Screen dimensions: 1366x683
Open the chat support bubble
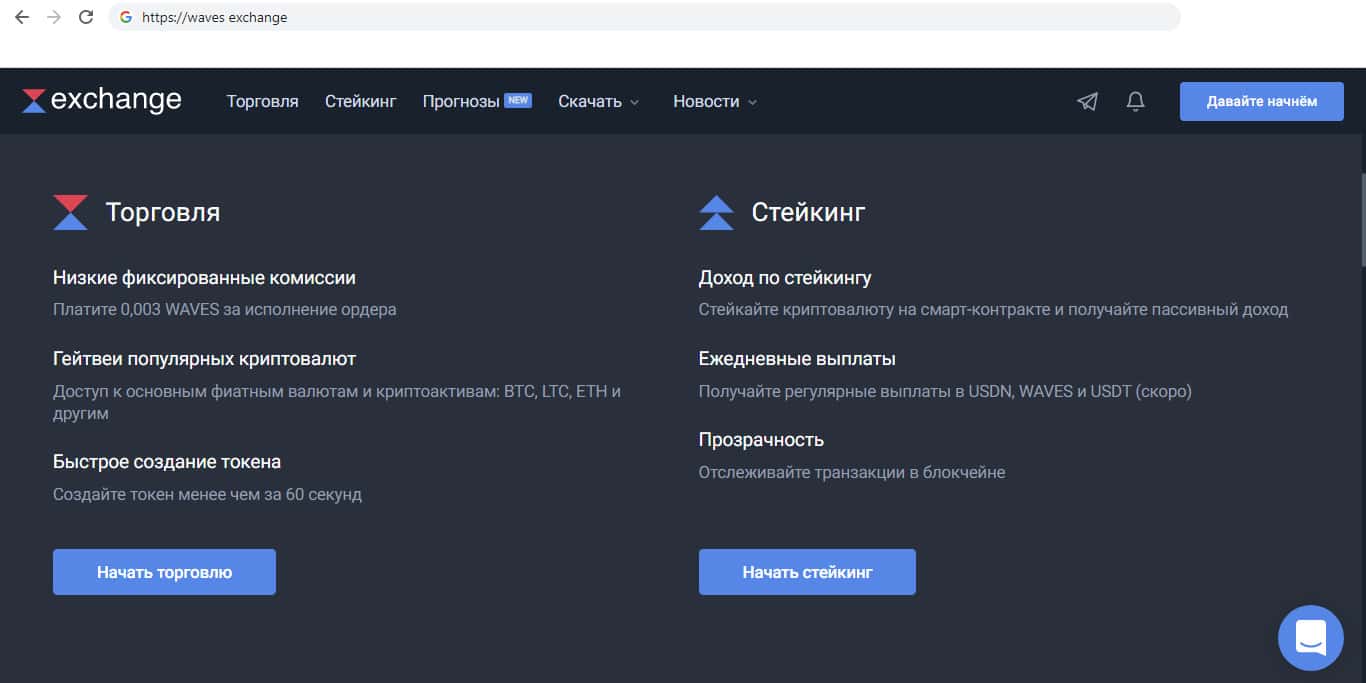point(1310,637)
